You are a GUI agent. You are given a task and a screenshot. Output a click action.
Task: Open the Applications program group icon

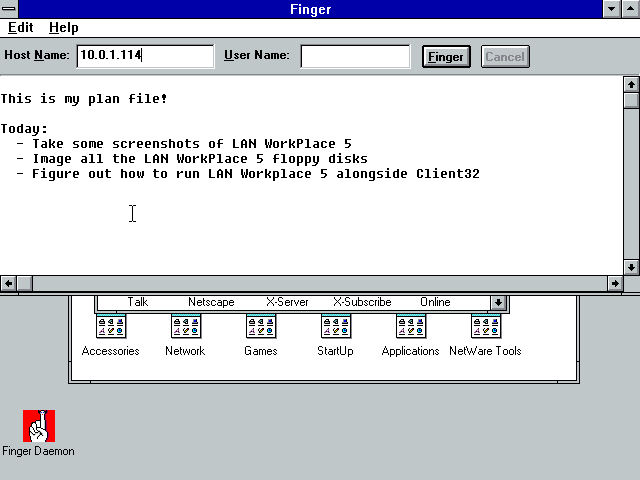click(x=411, y=327)
